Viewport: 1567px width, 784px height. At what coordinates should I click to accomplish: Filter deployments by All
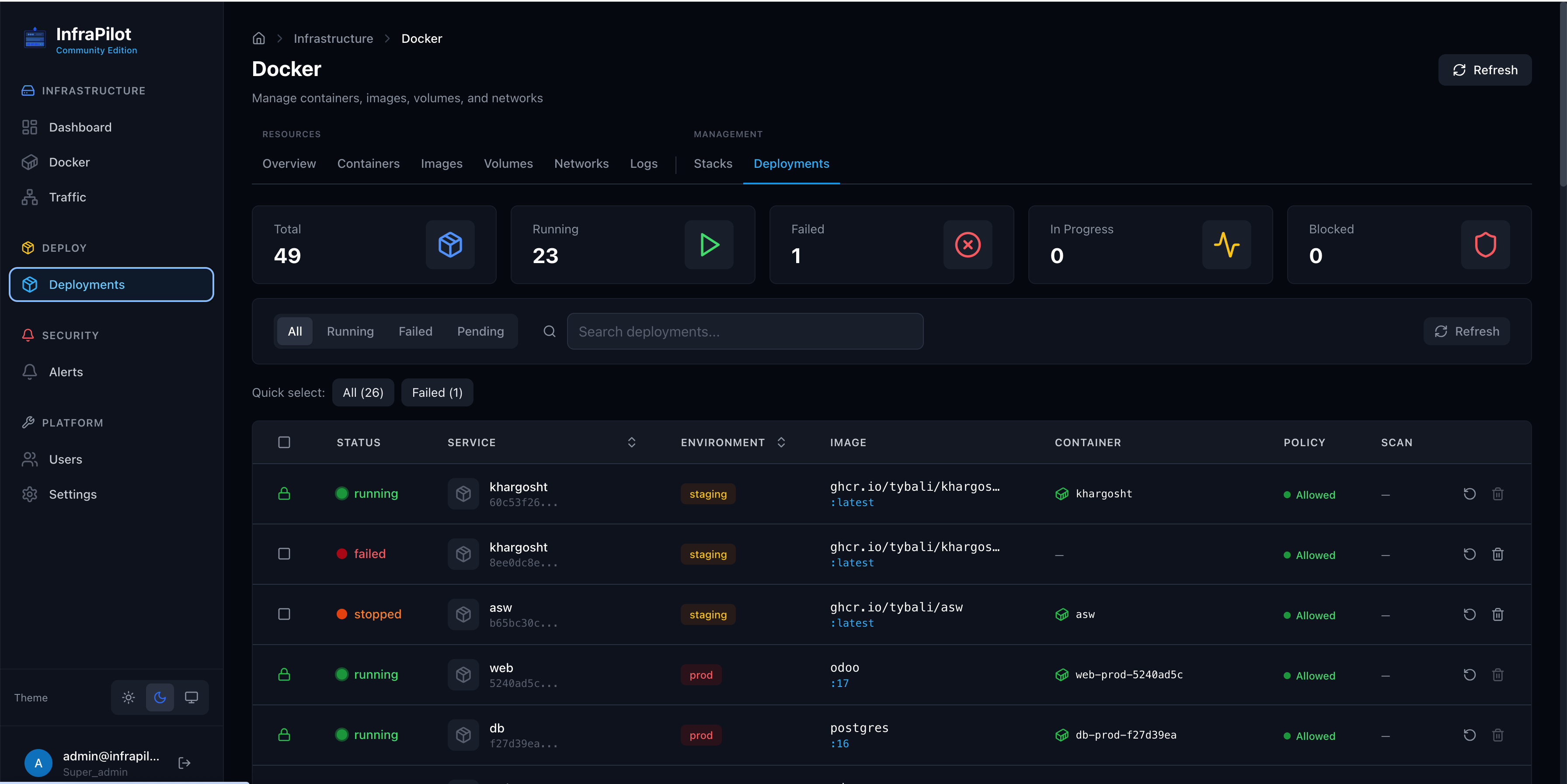pos(294,332)
